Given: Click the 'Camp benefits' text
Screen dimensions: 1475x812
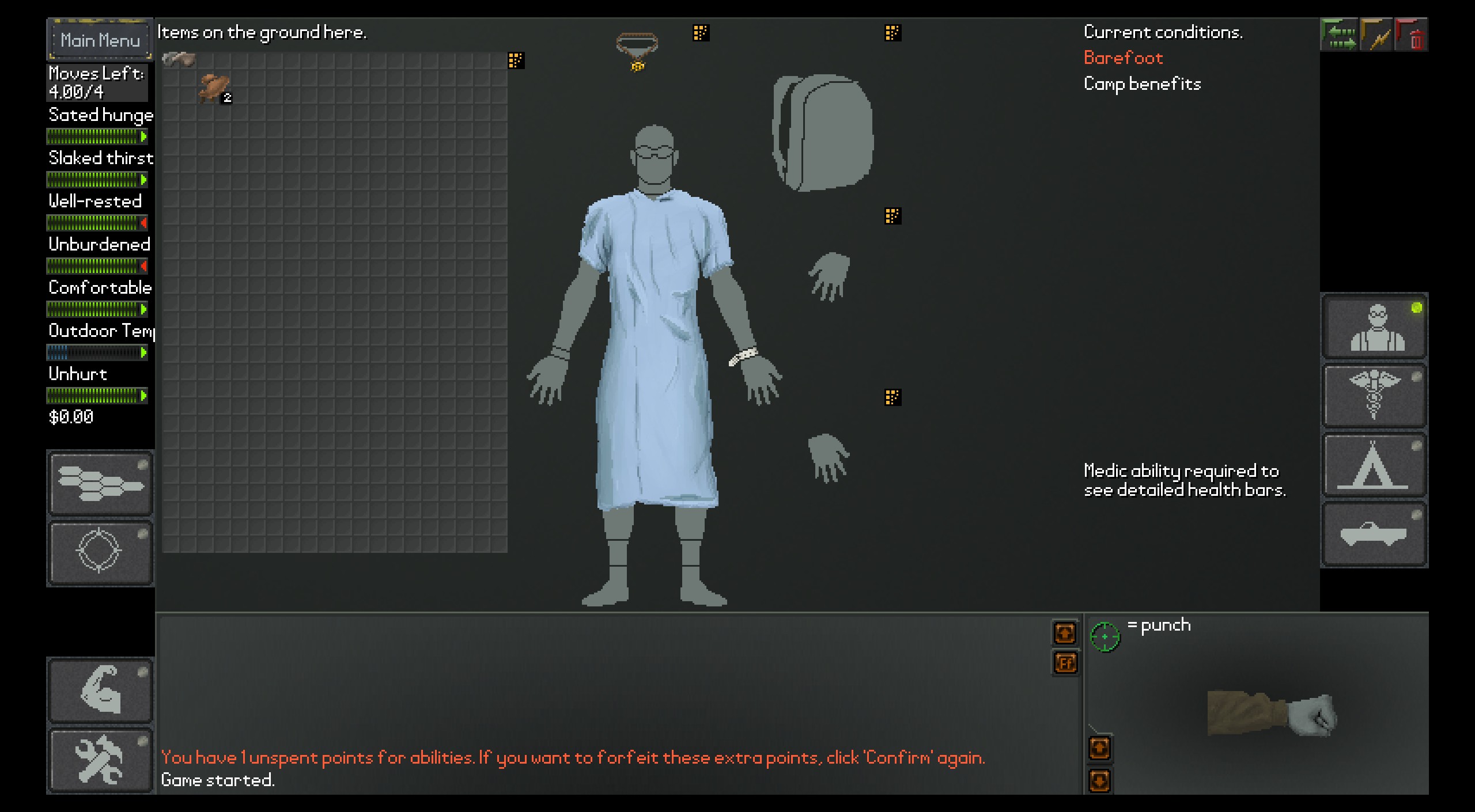Looking at the screenshot, I should (1143, 84).
